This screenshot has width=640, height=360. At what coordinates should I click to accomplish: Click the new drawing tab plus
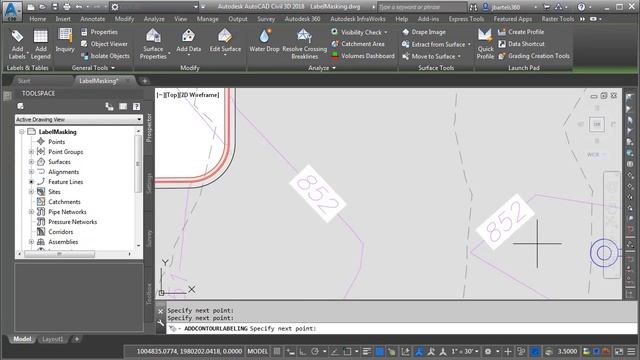tap(144, 81)
